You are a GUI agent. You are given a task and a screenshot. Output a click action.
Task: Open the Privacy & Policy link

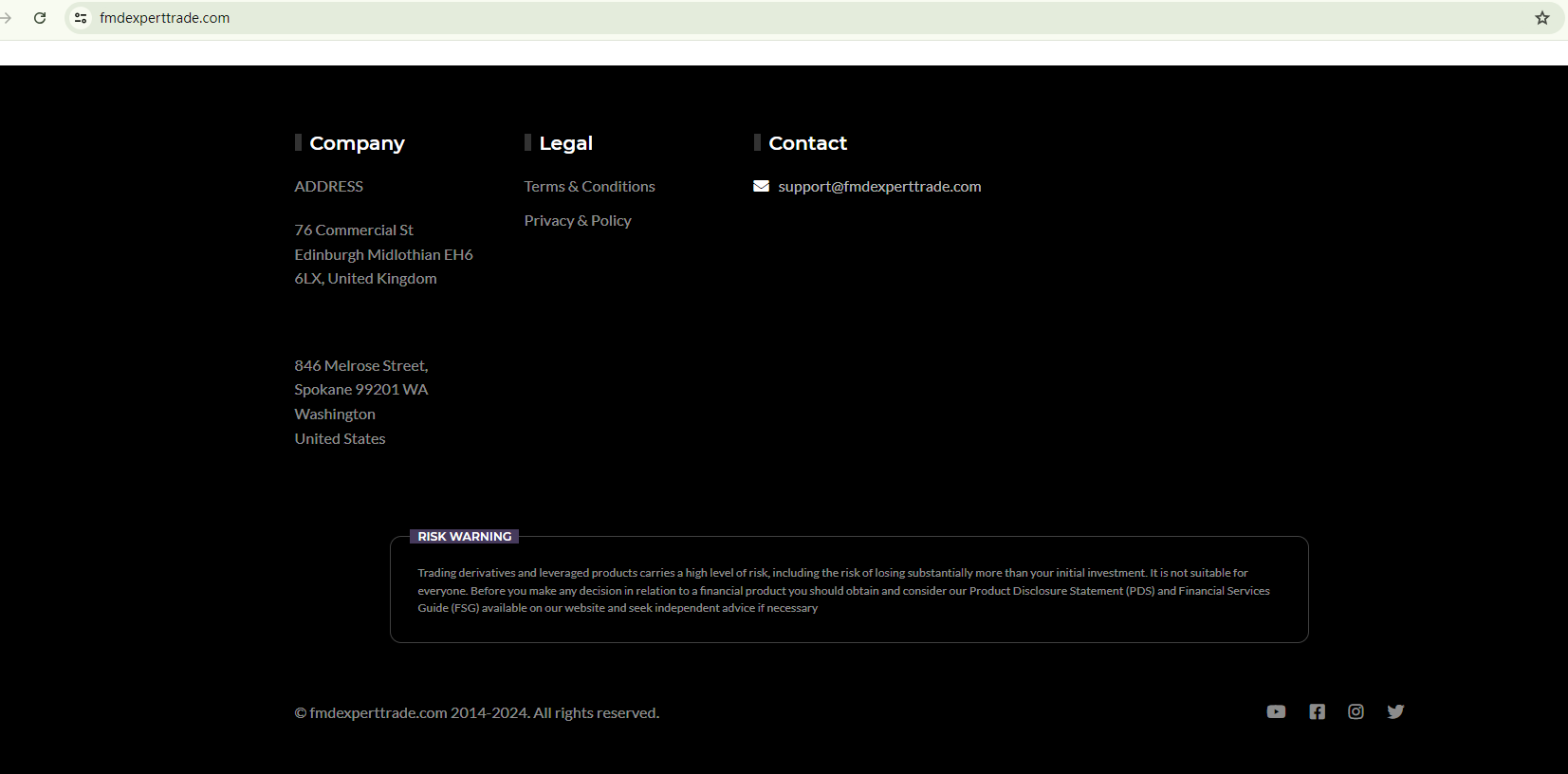click(x=577, y=221)
